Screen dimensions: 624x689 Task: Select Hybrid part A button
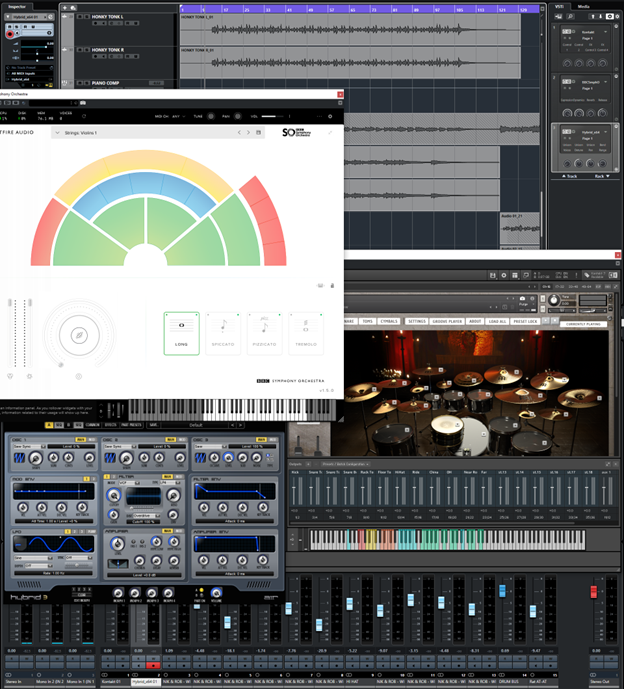(49, 425)
